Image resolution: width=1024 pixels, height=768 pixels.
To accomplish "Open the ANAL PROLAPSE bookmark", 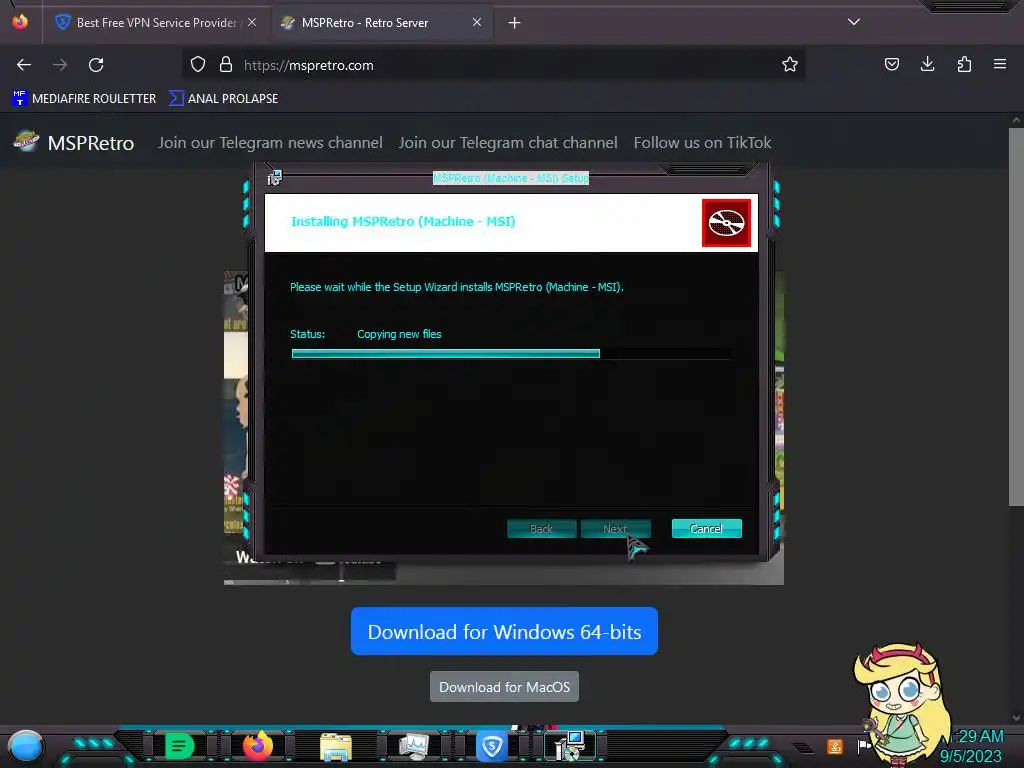I will 223,99.
